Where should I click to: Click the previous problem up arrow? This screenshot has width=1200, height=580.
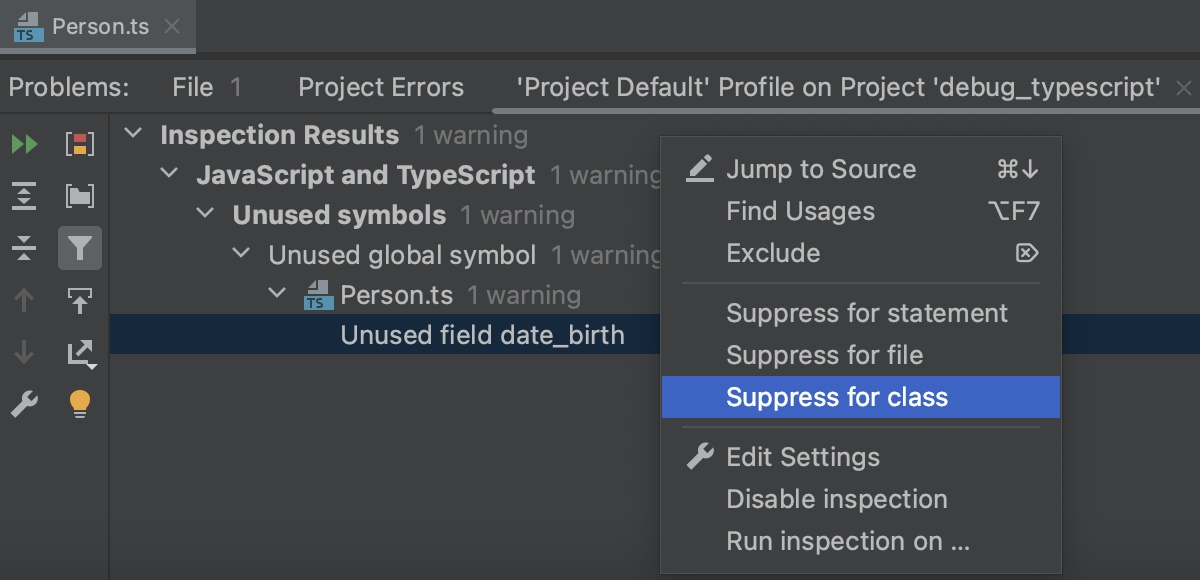click(x=25, y=300)
